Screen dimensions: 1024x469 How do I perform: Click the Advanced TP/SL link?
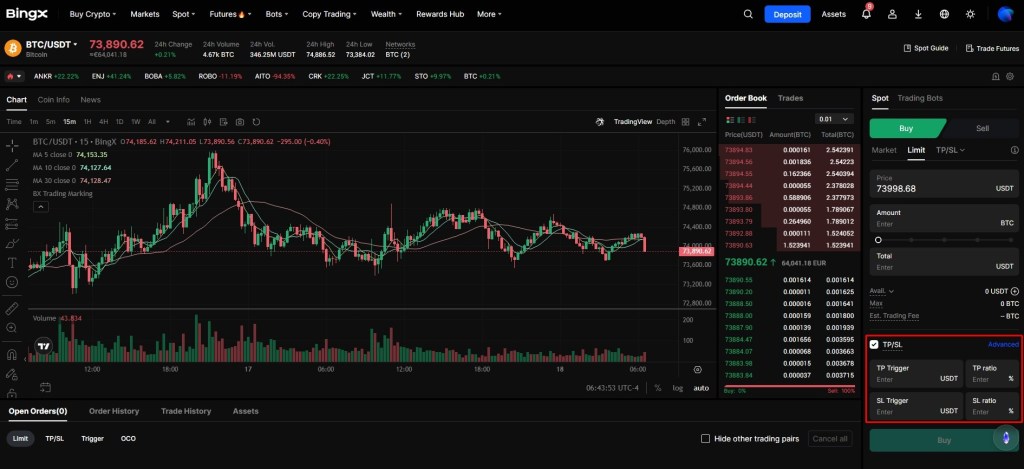point(1003,344)
